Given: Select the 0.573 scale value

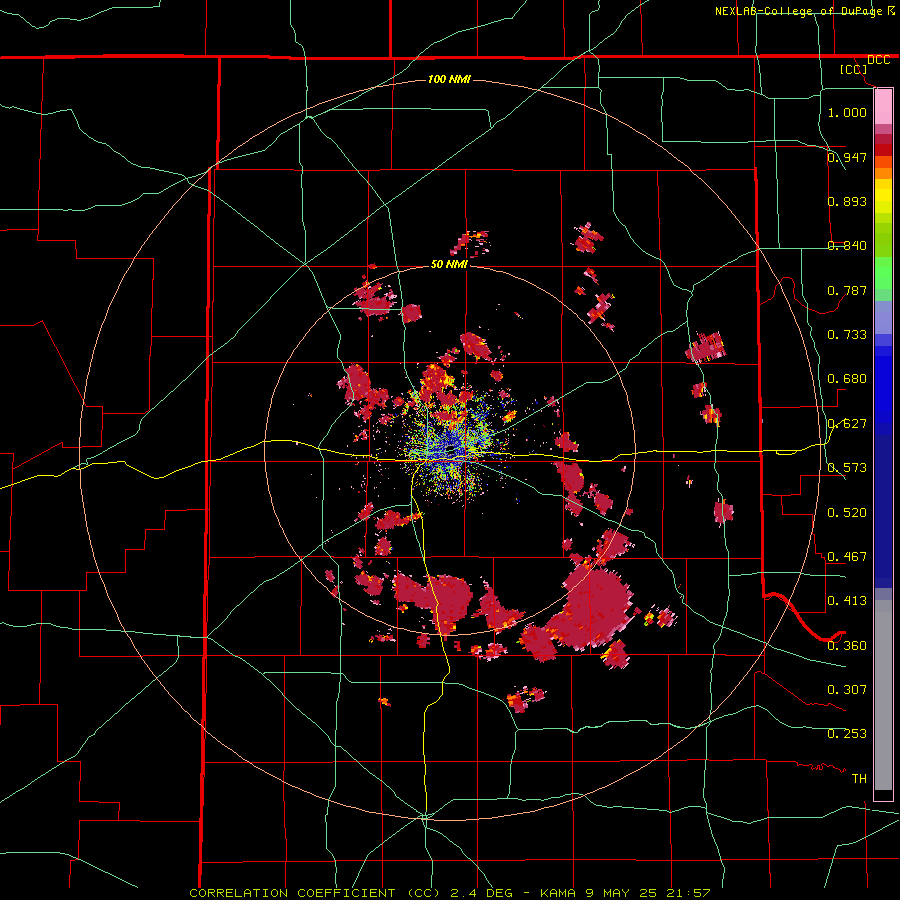Looking at the screenshot, I should tap(847, 467).
